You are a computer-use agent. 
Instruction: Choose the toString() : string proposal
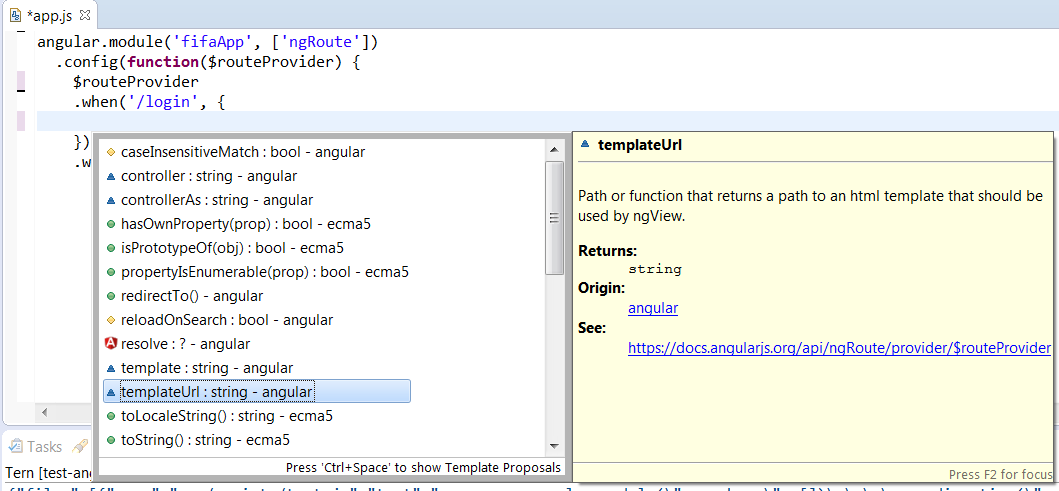pos(205,440)
